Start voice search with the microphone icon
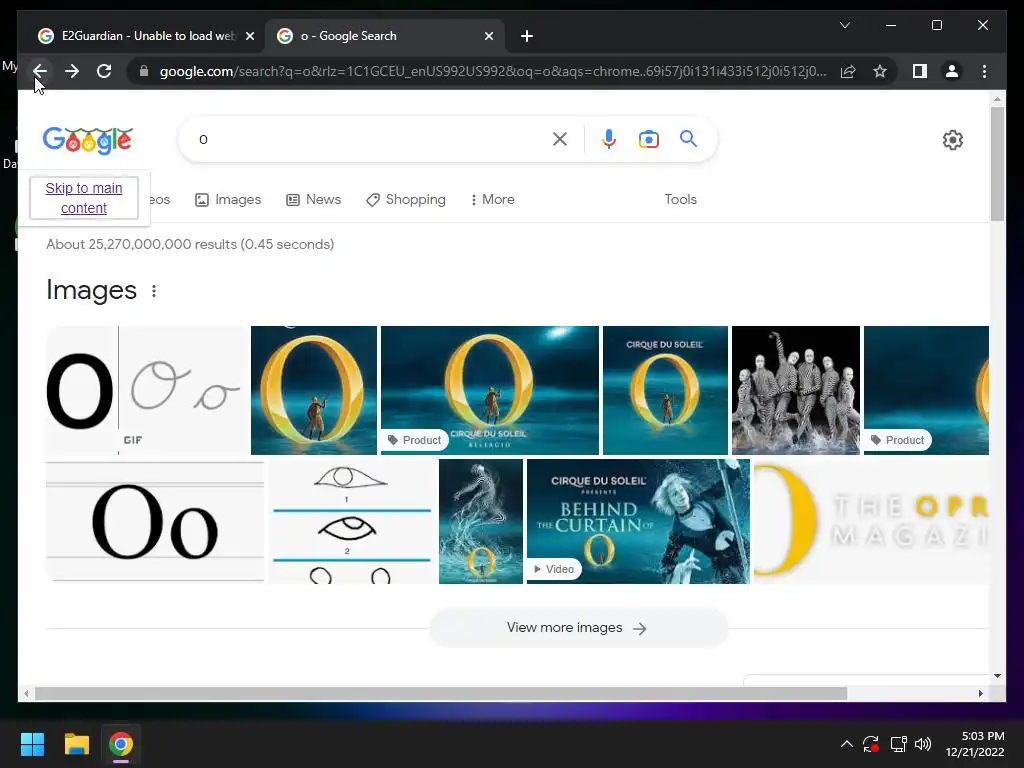This screenshot has width=1024, height=768. [609, 139]
